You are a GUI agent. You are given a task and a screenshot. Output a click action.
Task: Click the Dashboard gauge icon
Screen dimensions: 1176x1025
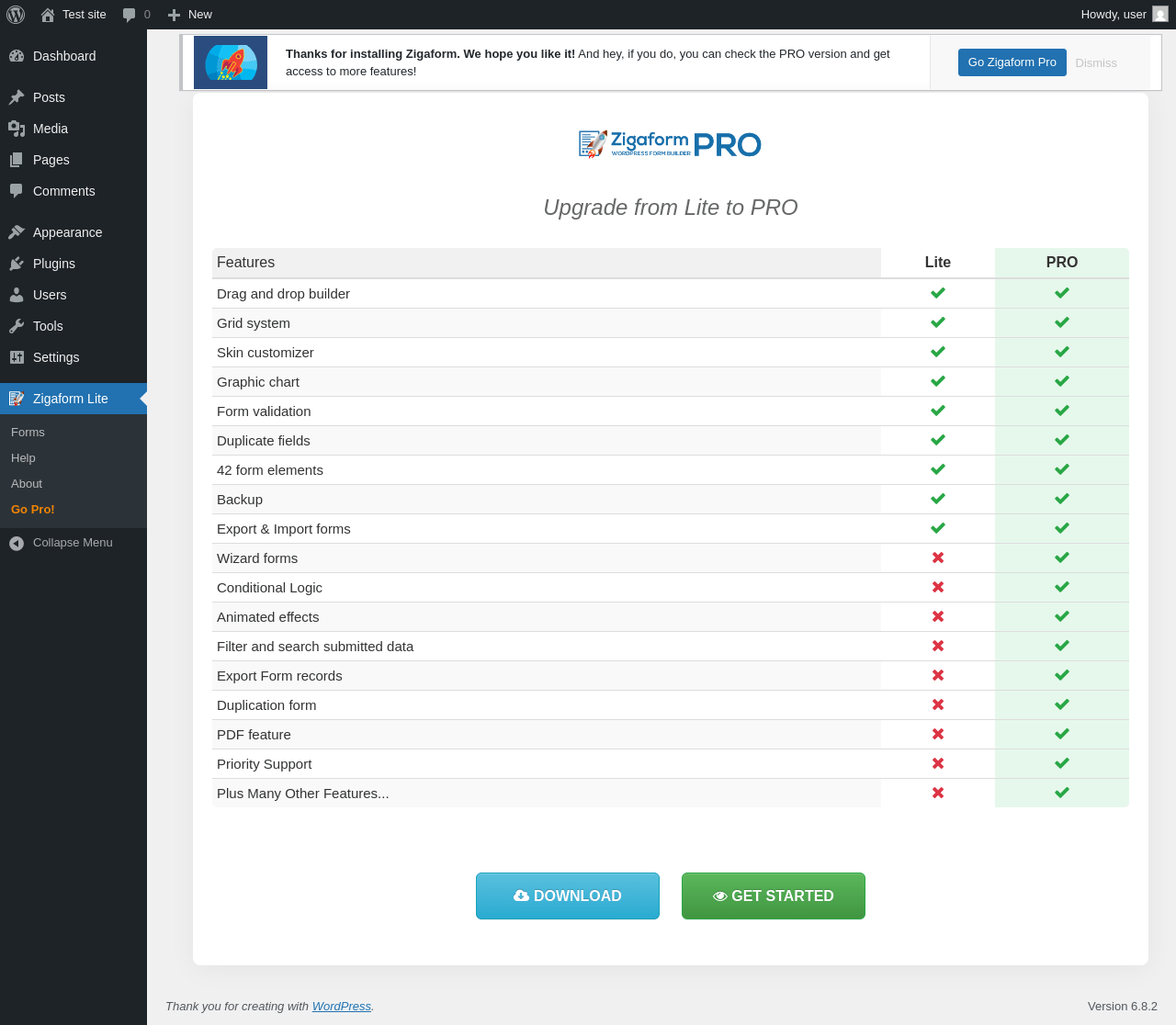click(17, 56)
